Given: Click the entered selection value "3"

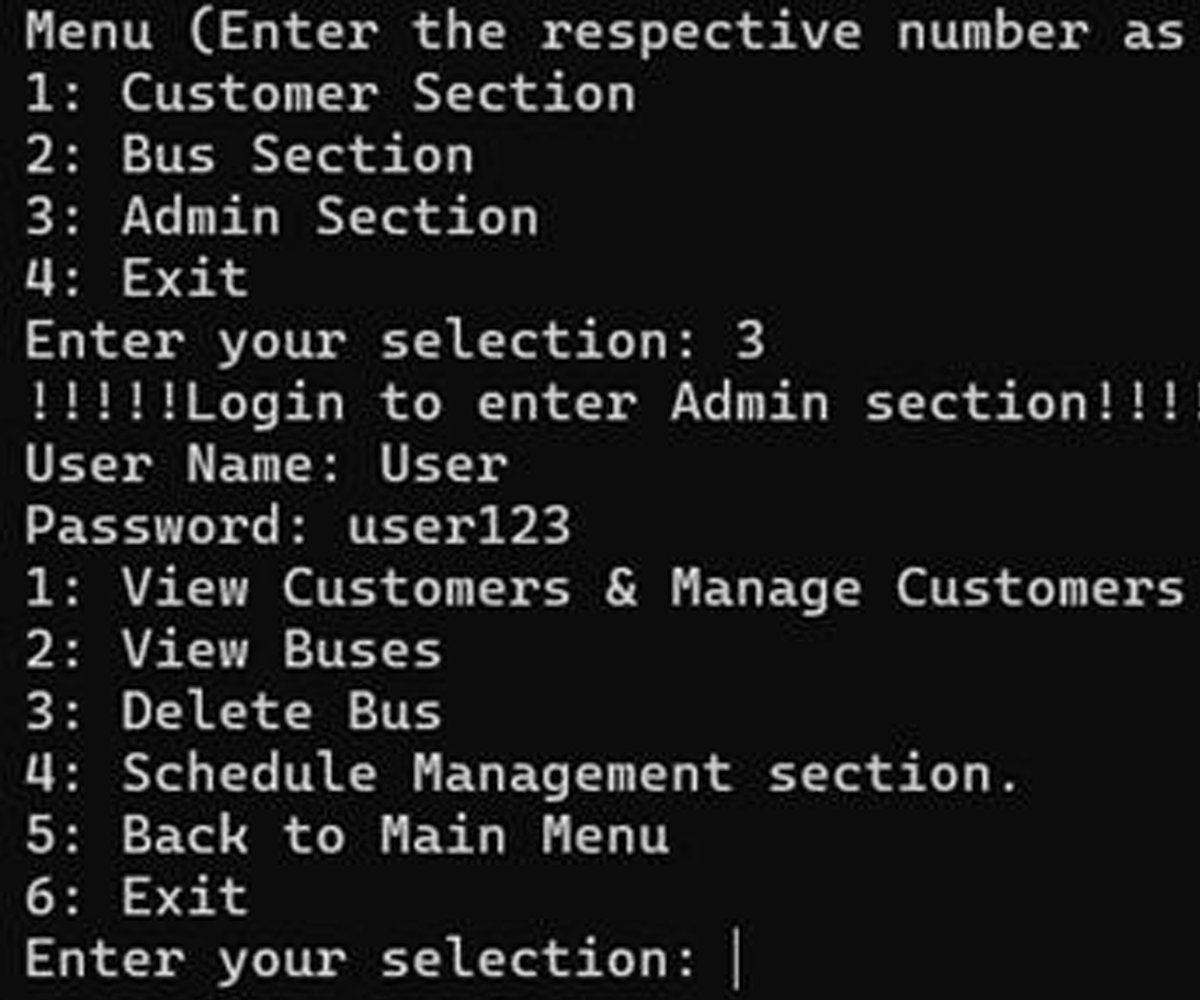Looking at the screenshot, I should (x=750, y=341).
